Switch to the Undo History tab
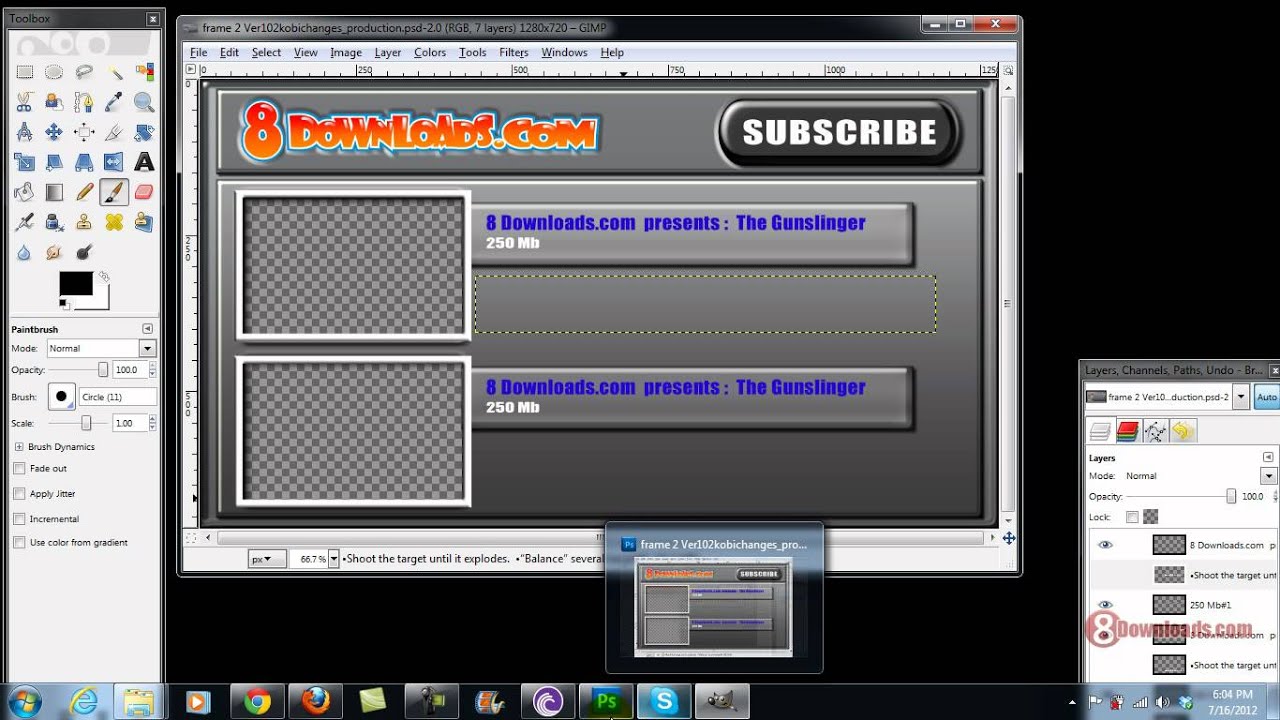The image size is (1280, 720). tap(1183, 431)
